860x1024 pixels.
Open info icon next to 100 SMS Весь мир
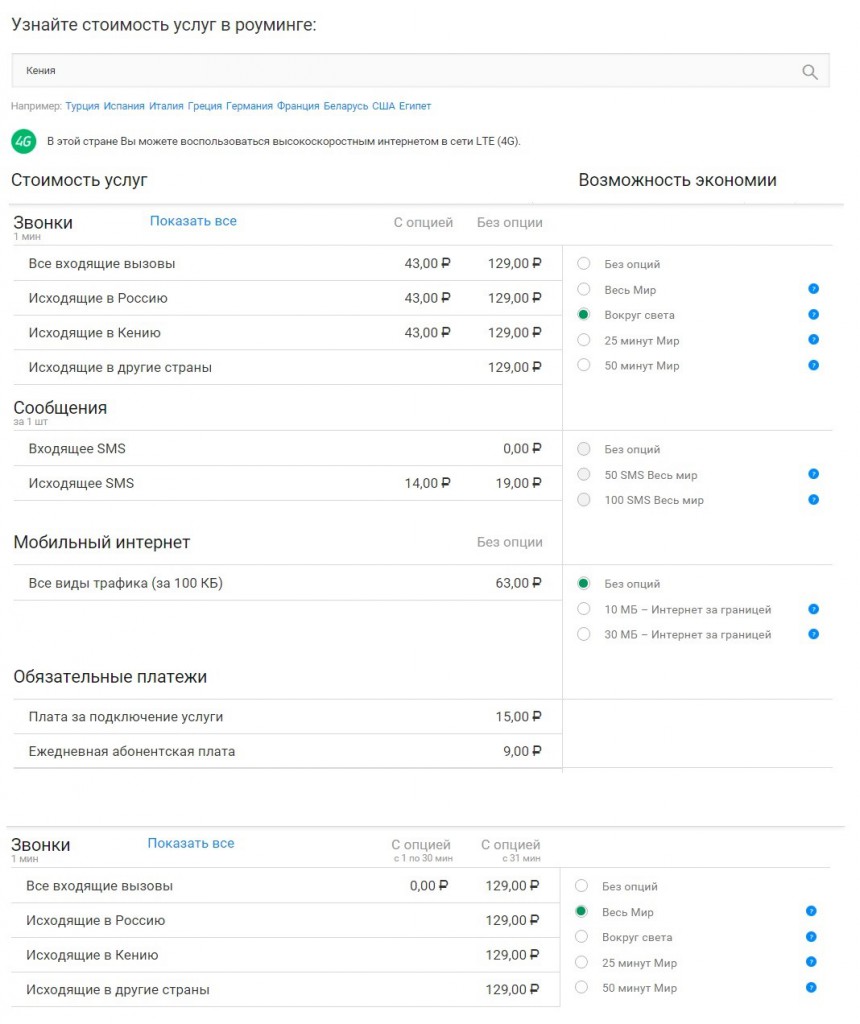pyautogui.click(x=813, y=500)
